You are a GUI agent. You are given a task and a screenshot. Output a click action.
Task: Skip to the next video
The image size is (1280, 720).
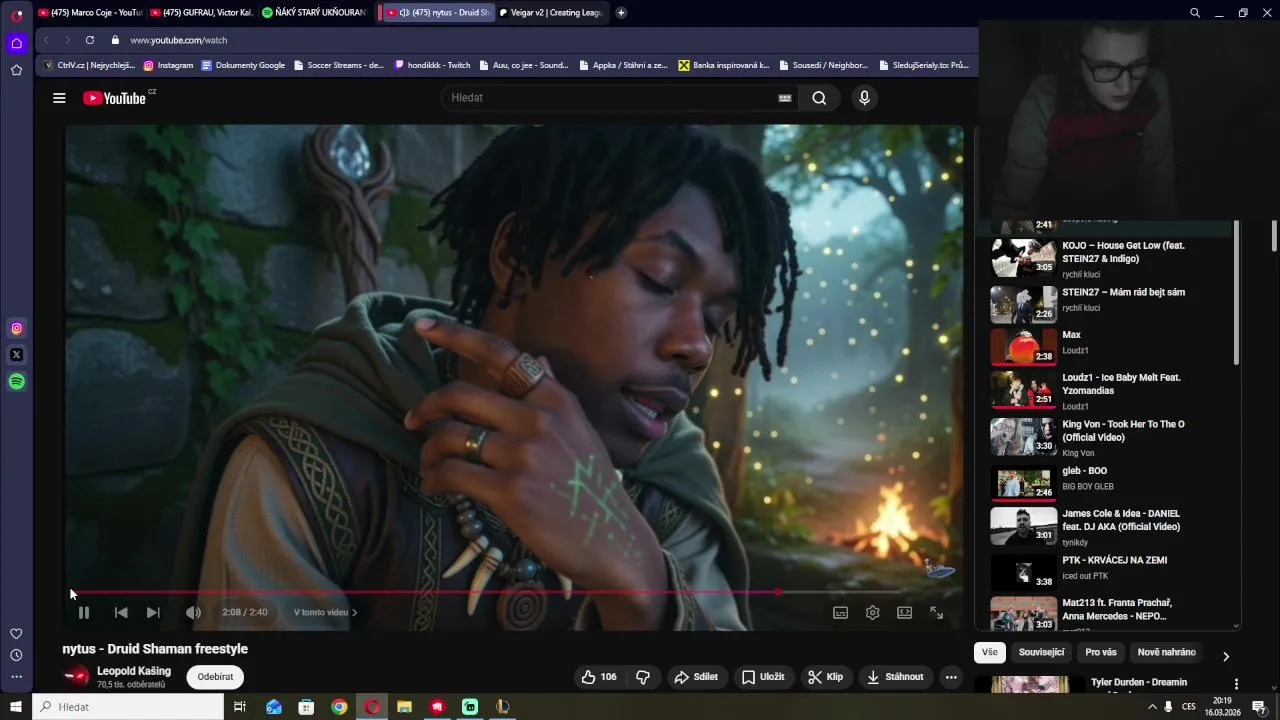coord(153,613)
